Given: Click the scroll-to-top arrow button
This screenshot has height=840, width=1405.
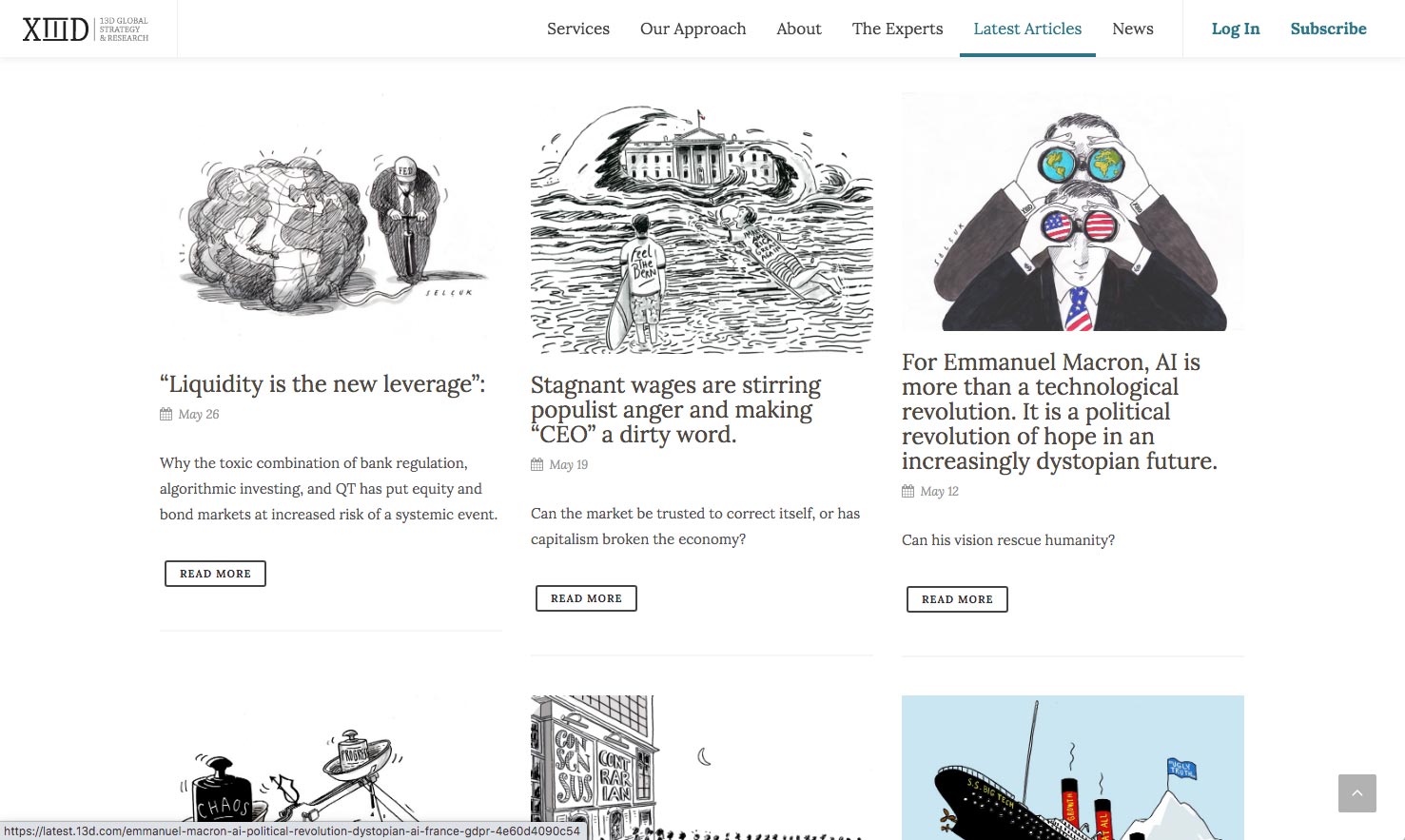Looking at the screenshot, I should pyautogui.click(x=1356, y=793).
